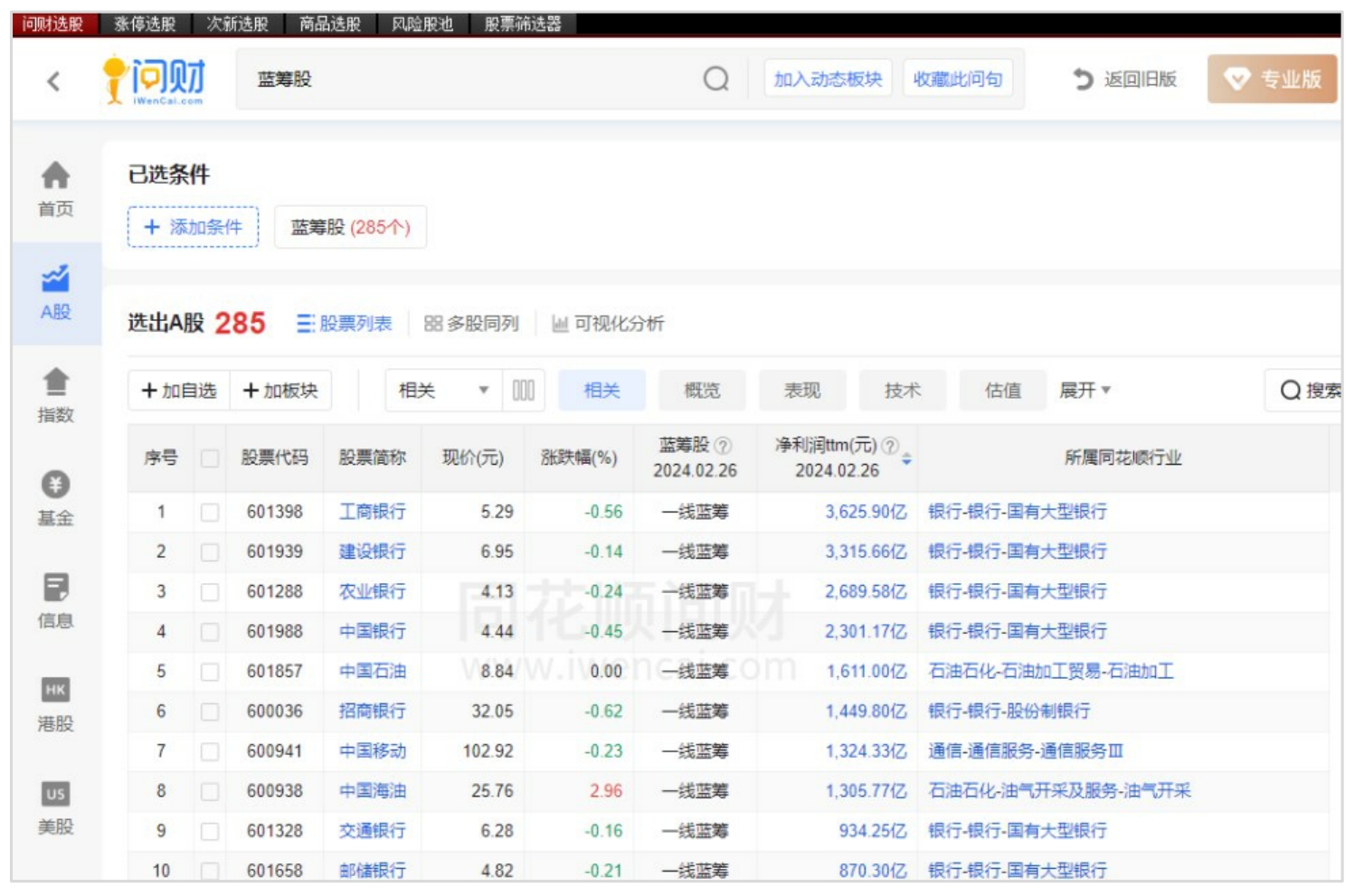
Task: Check the box for 中国银行 row
Action: point(210,632)
